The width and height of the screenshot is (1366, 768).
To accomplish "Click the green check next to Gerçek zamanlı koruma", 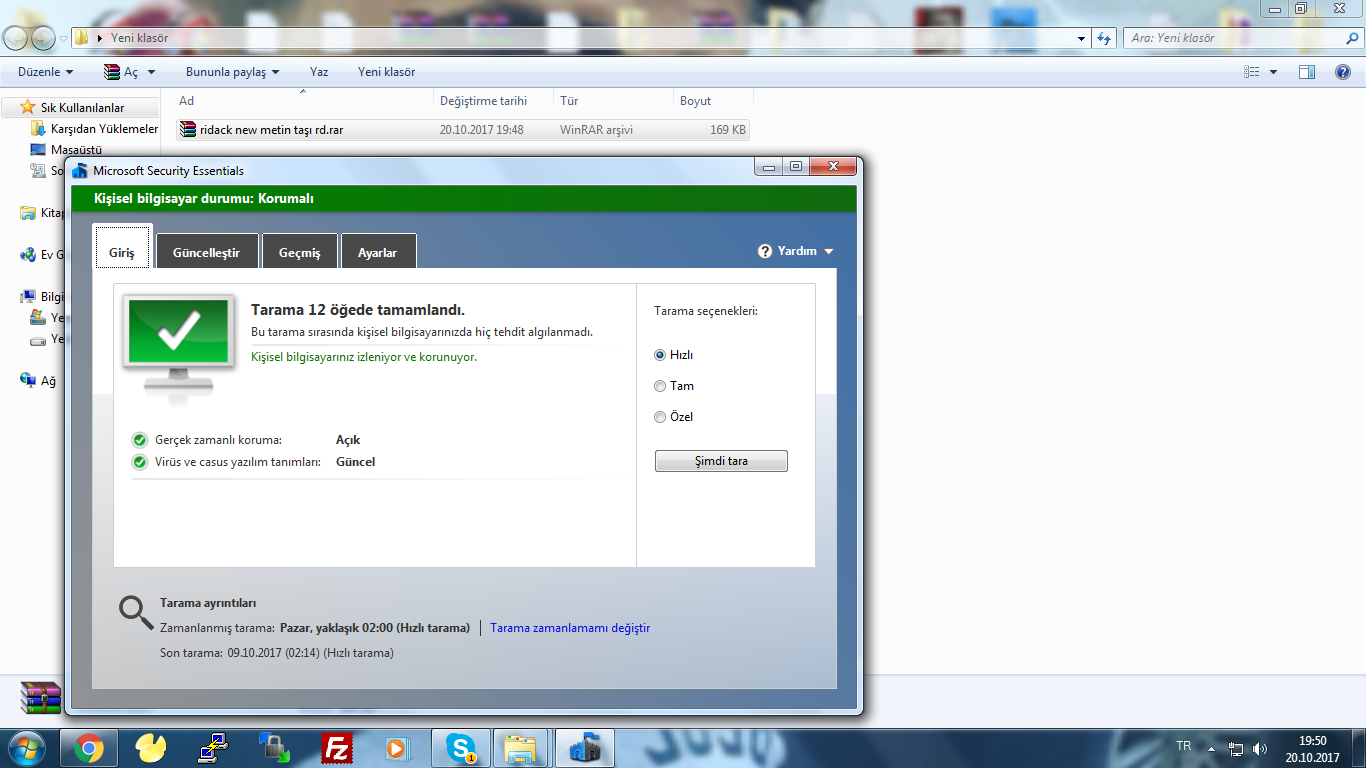I will 140,440.
